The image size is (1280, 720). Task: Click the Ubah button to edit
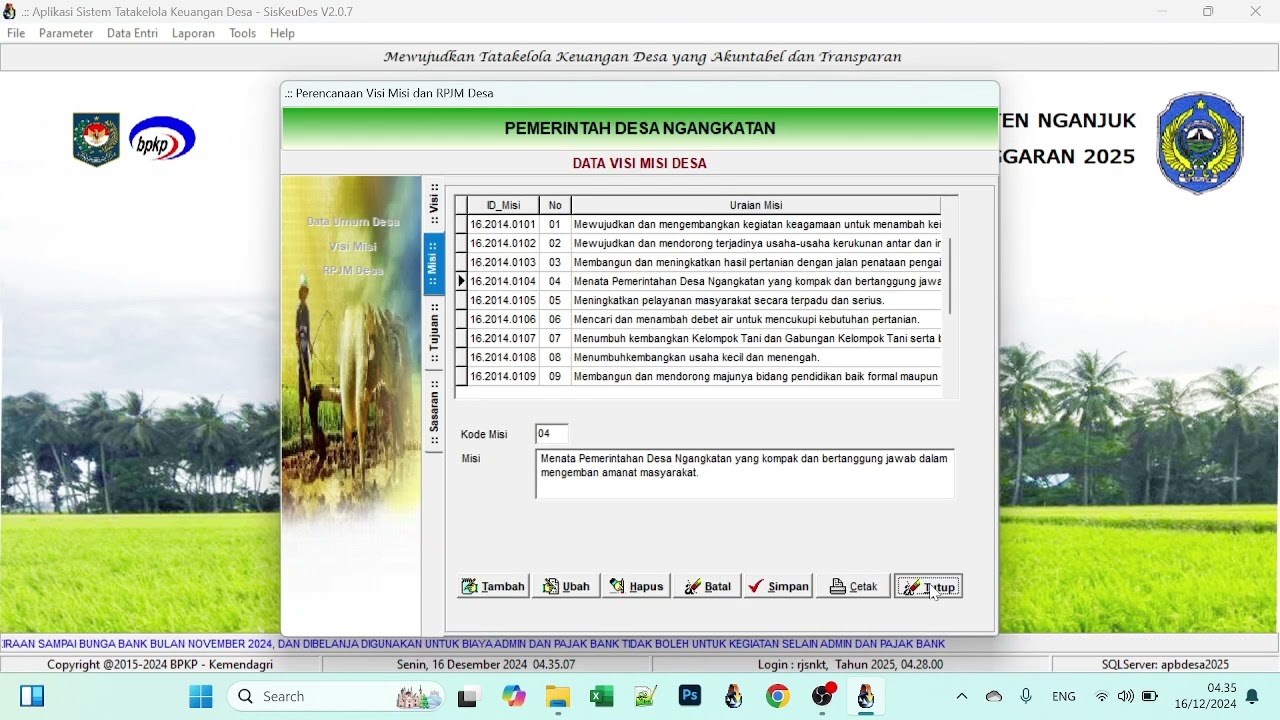(566, 587)
